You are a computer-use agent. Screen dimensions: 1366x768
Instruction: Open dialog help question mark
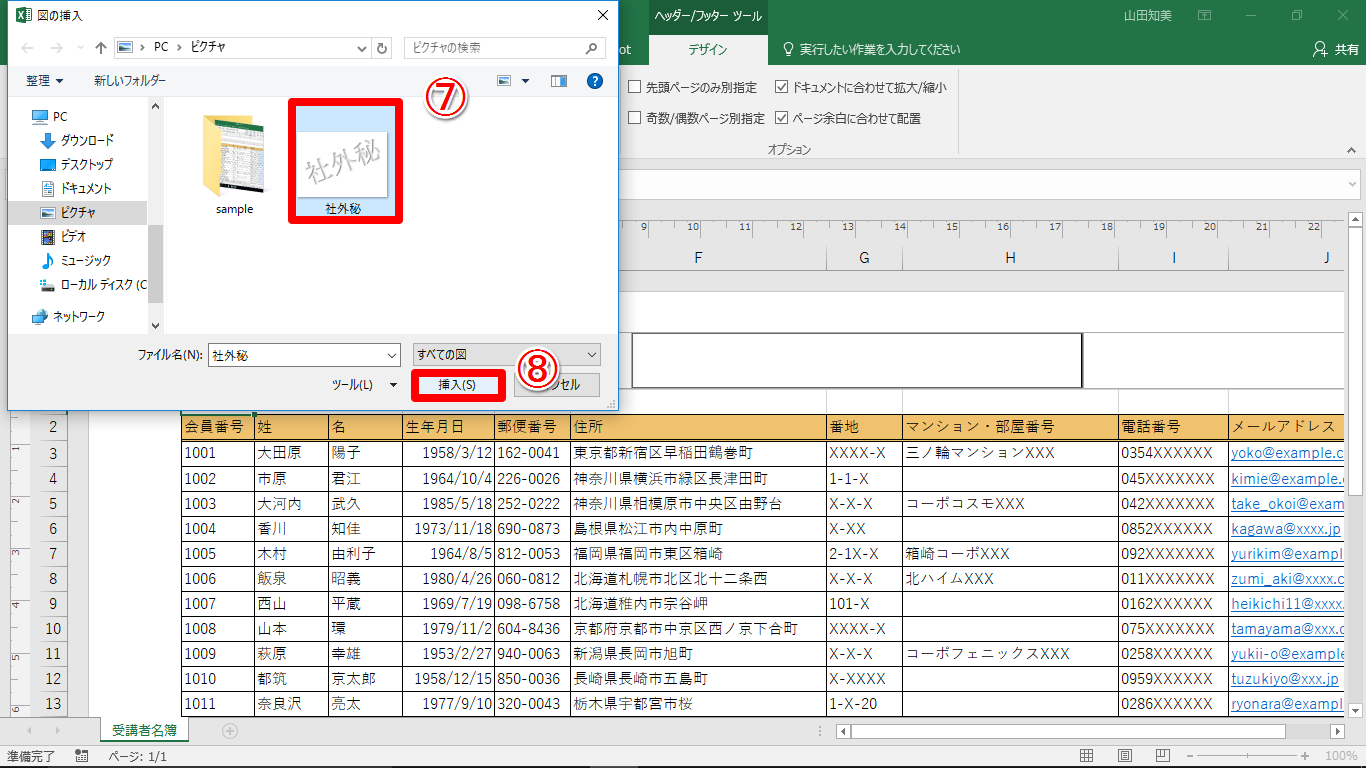pos(595,81)
